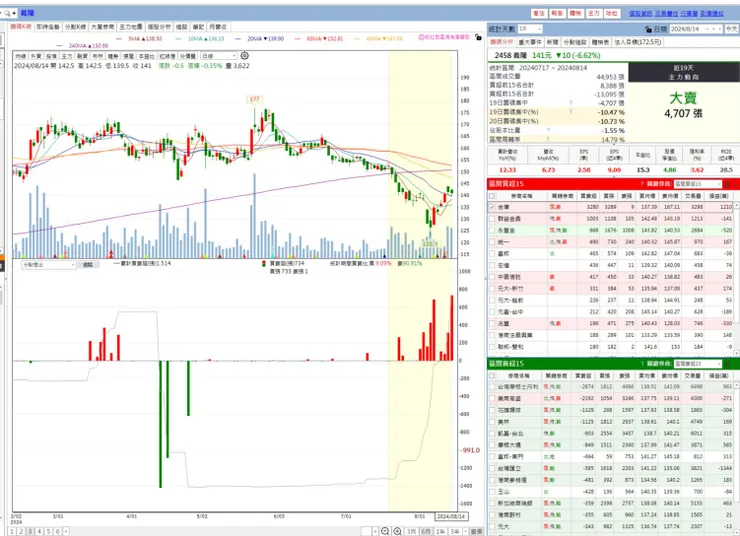Click the 5MA red line legend swatch
Image resolution: width=740 pixels, height=536 pixels.
pos(119,39)
